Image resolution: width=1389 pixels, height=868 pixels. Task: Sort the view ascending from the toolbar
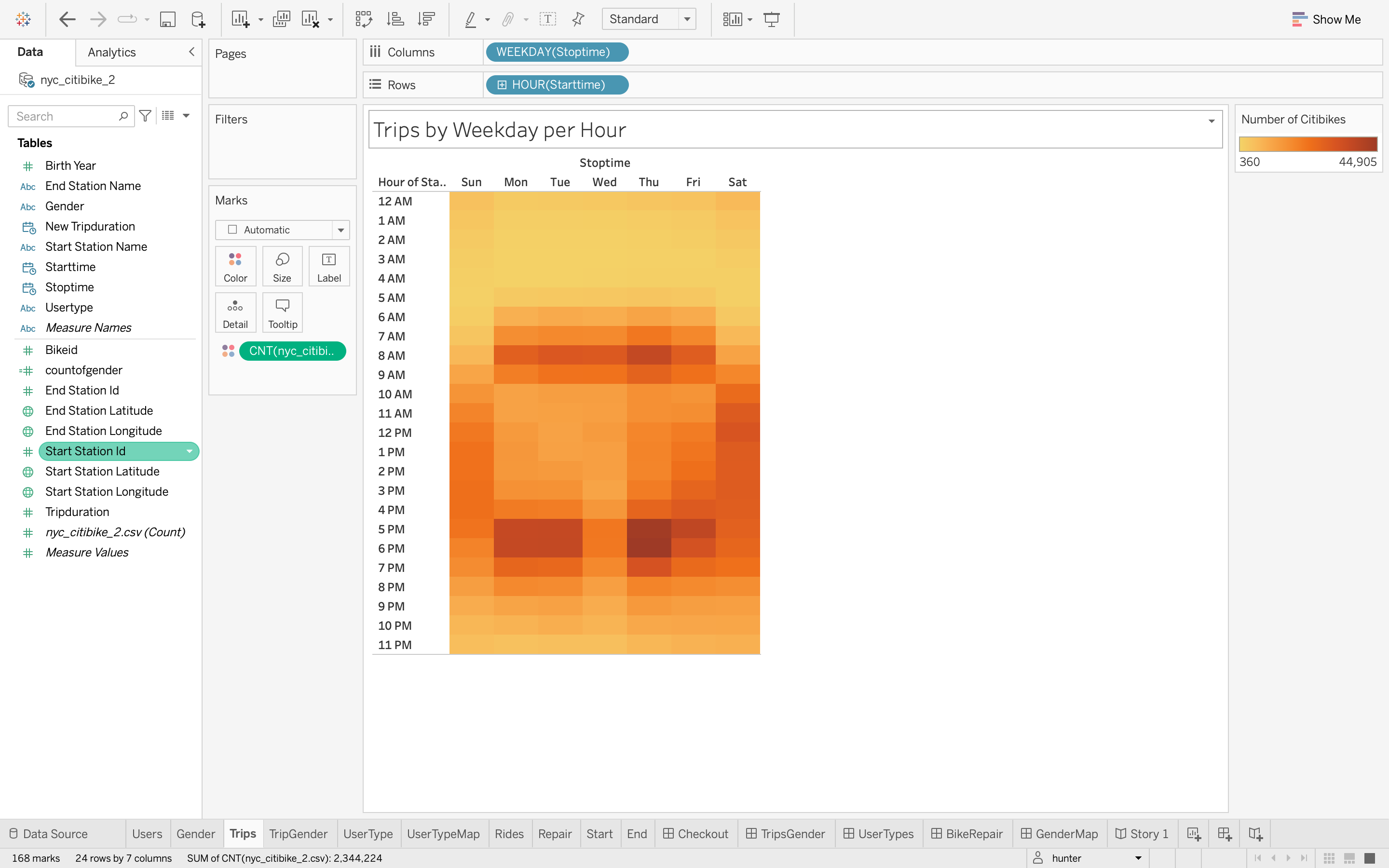pos(395,19)
